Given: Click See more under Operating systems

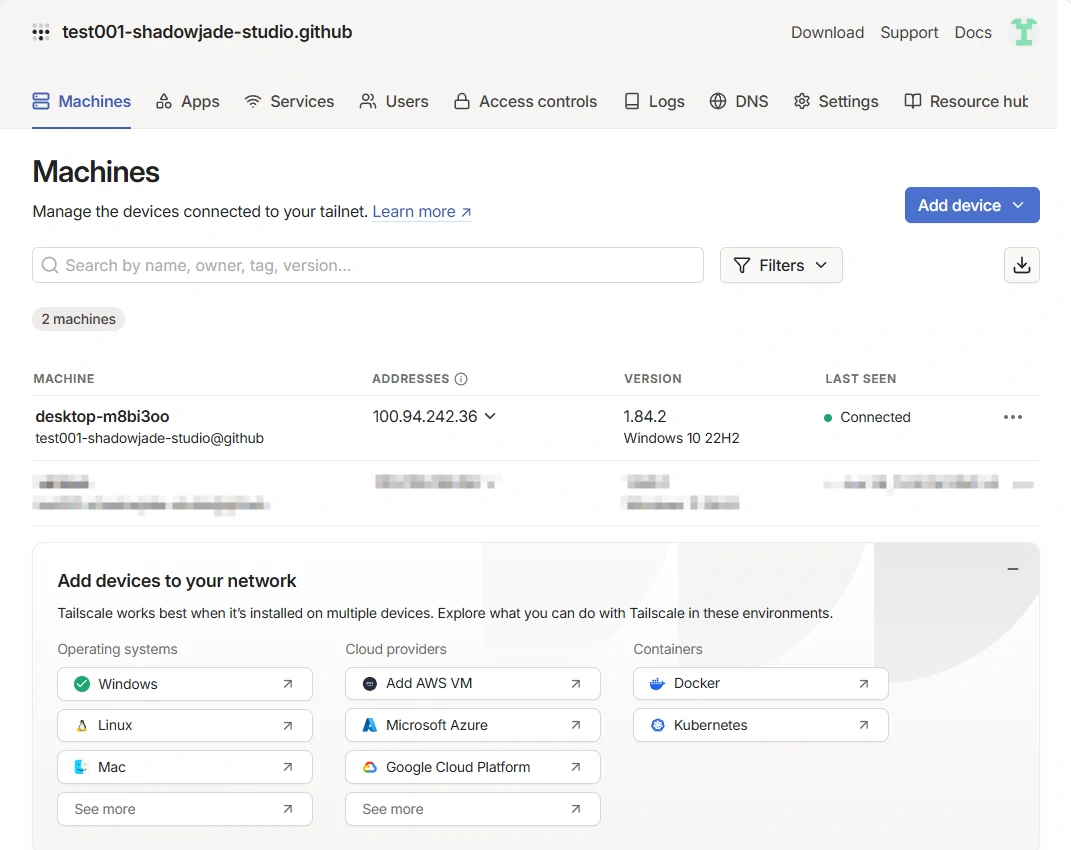Looking at the screenshot, I should tap(184, 809).
